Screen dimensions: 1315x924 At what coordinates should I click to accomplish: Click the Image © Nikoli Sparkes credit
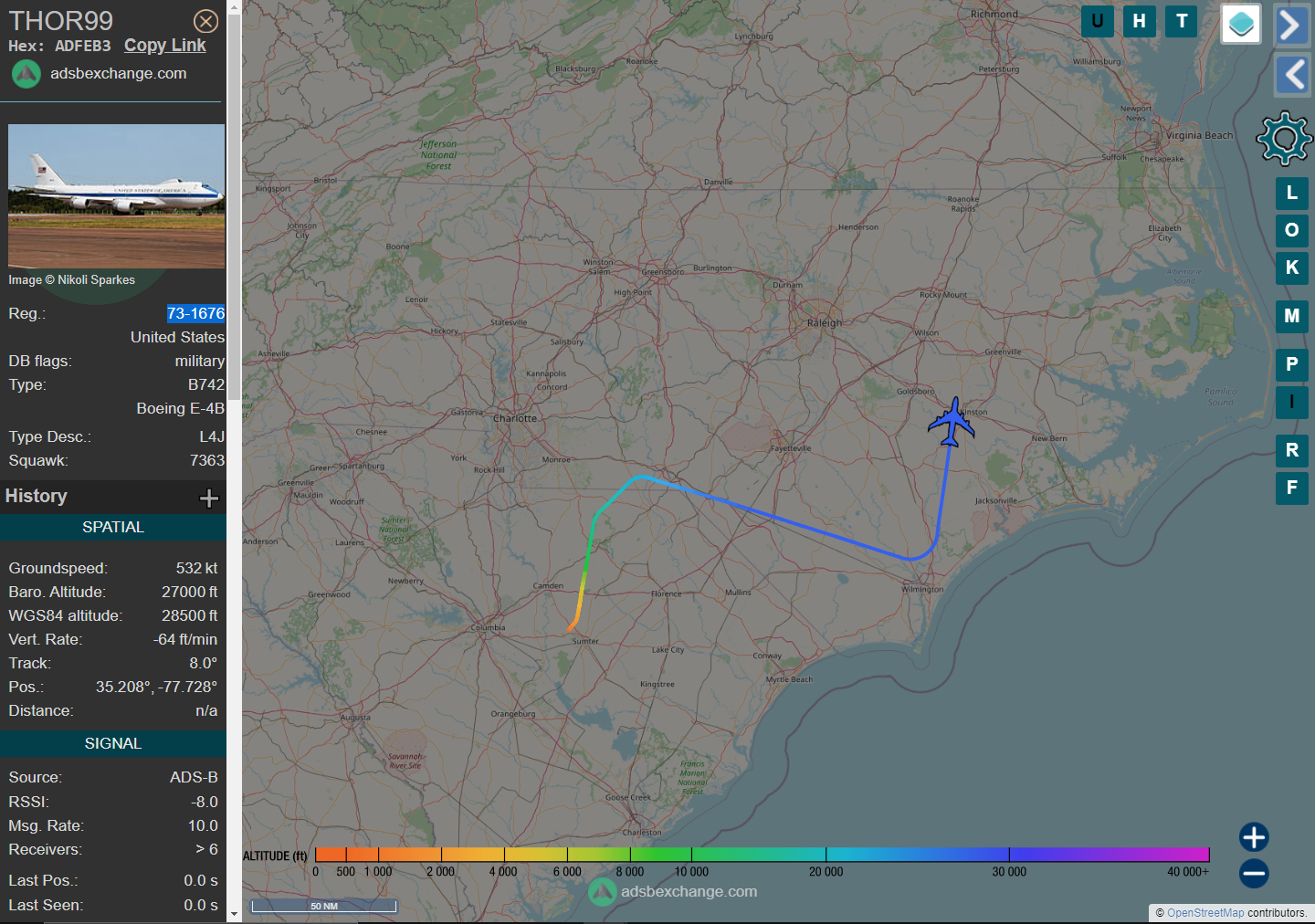tap(72, 280)
